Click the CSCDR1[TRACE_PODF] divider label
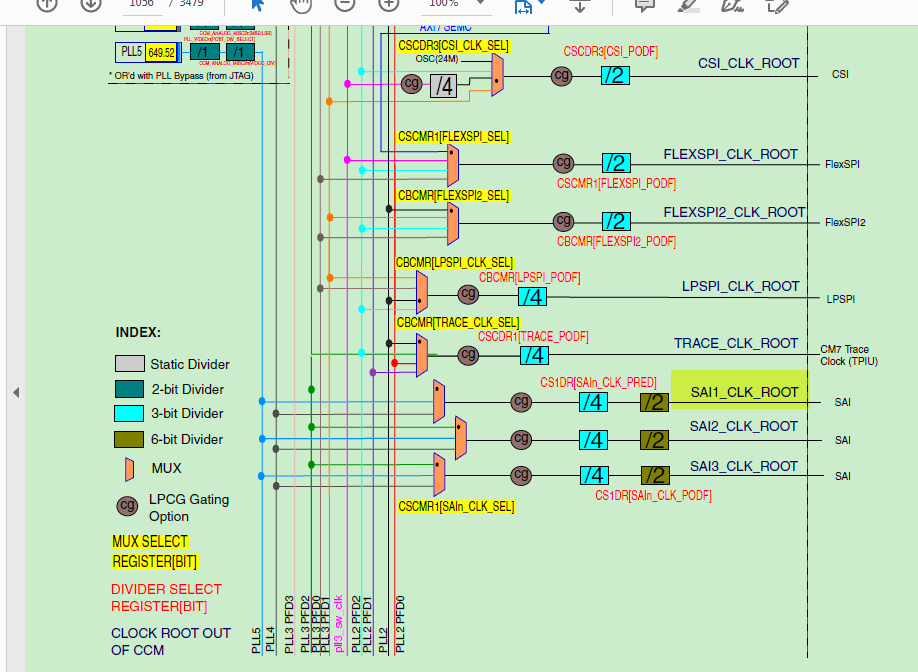The image size is (918, 672). 533,337
